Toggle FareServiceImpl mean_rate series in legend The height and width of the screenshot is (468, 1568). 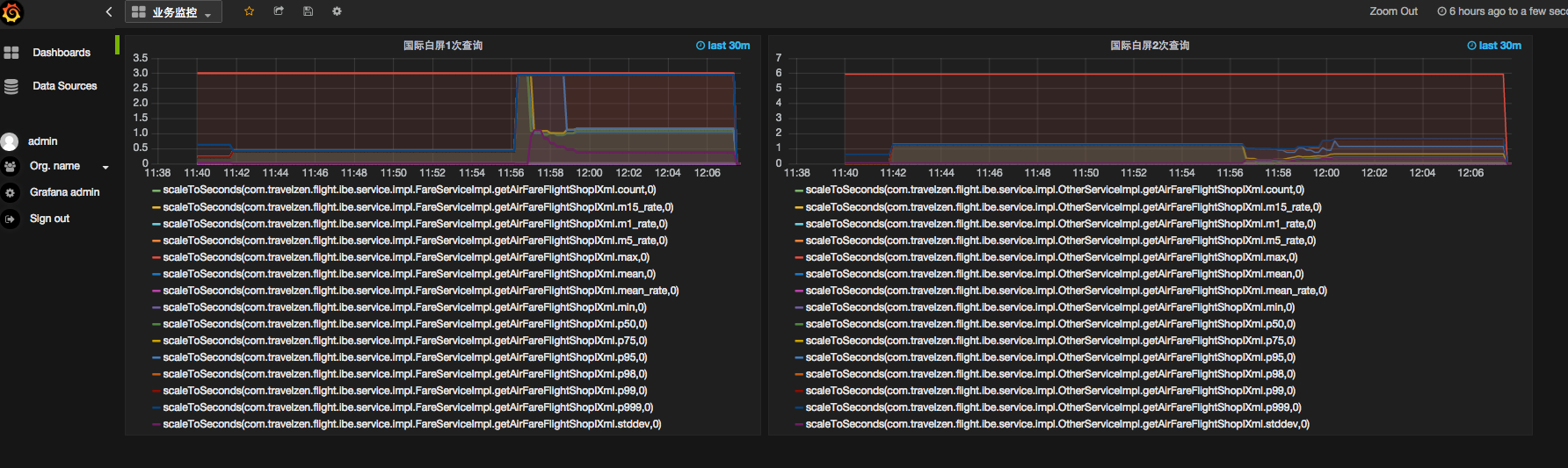[x=421, y=291]
